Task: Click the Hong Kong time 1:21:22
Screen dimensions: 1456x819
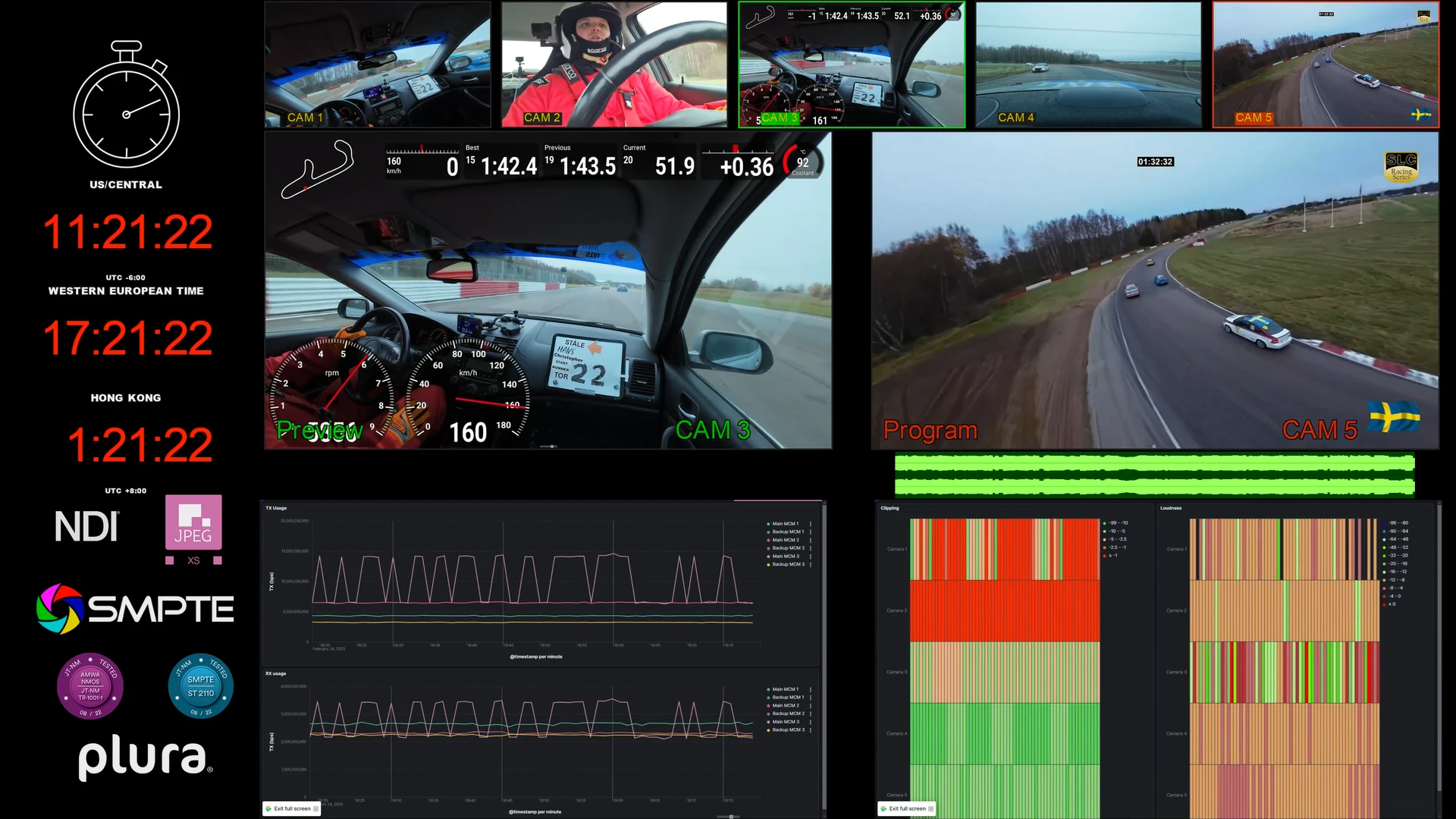Action: (140, 445)
